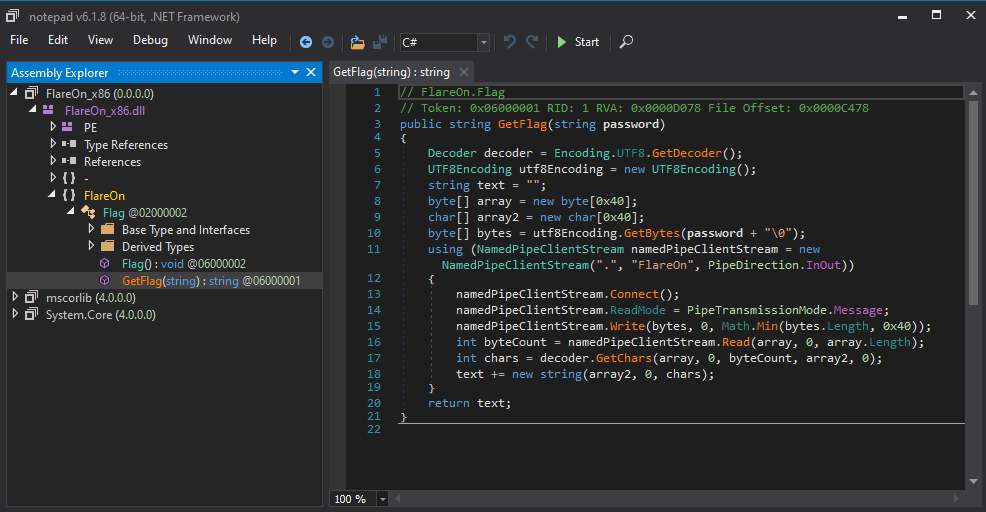The height and width of the screenshot is (512, 986).
Task: Maximize the notepad window
Action: [x=936, y=15]
